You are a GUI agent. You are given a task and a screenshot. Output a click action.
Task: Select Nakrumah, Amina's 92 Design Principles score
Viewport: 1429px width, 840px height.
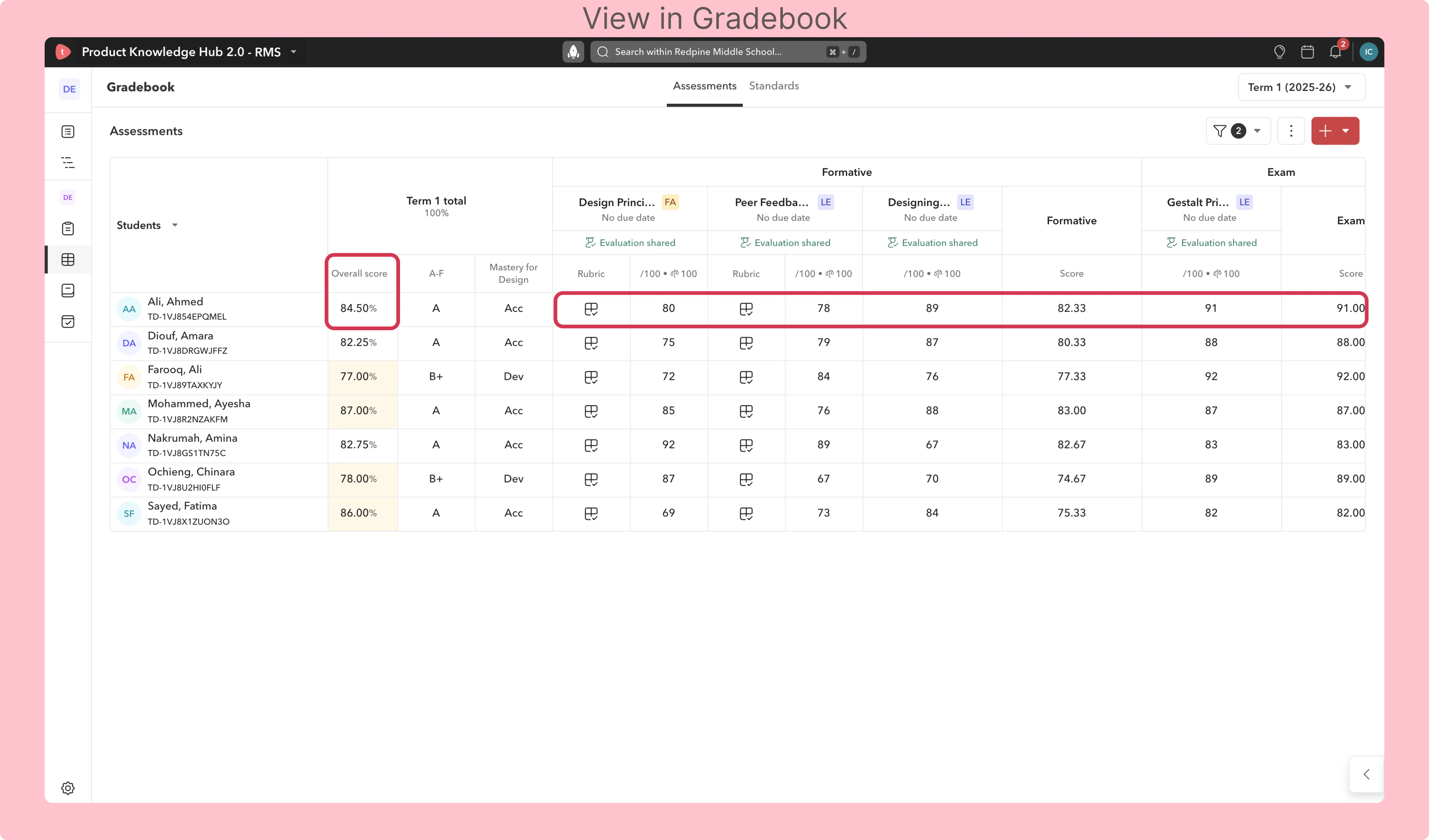[x=669, y=445]
